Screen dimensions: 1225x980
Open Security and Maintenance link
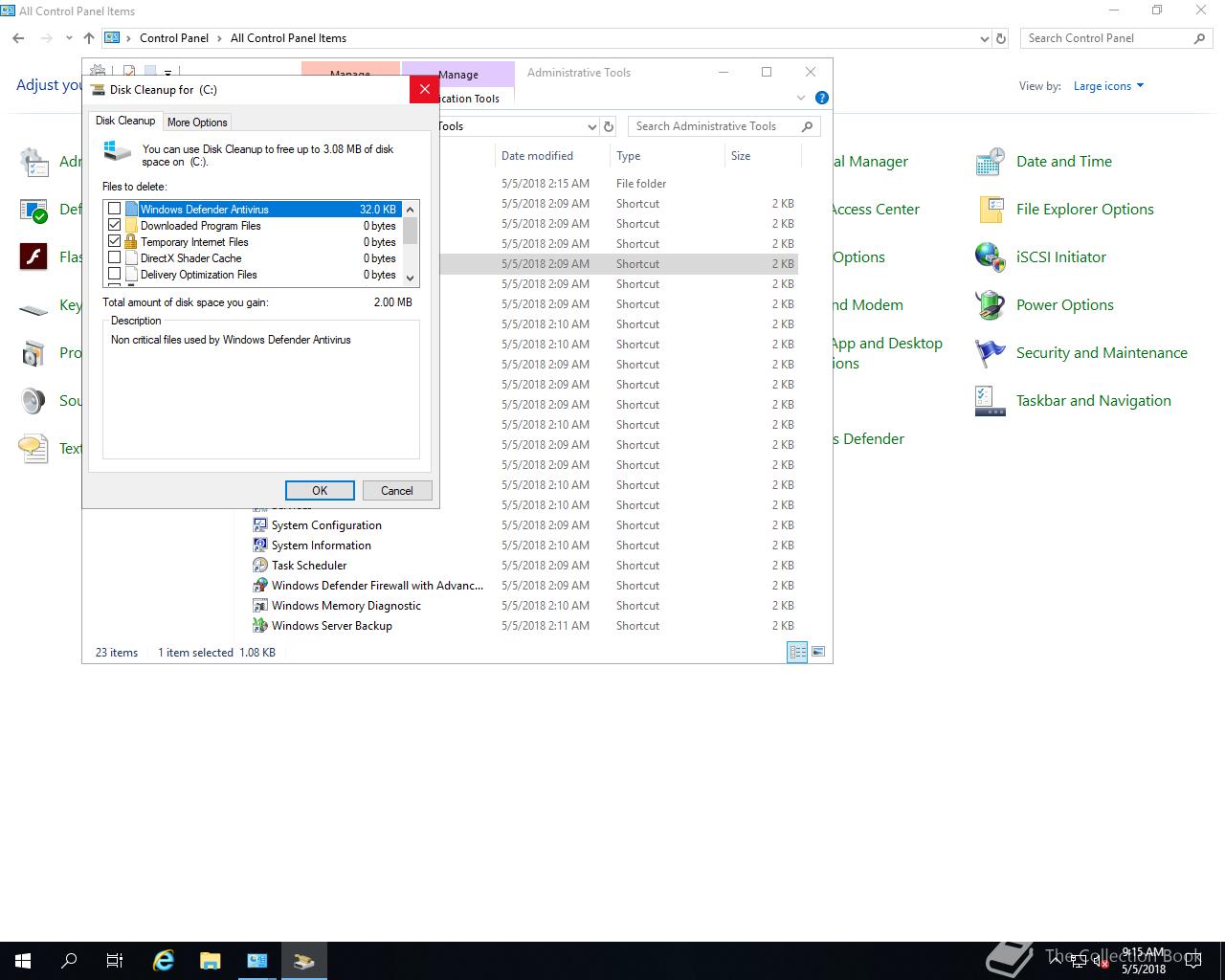coord(1102,353)
